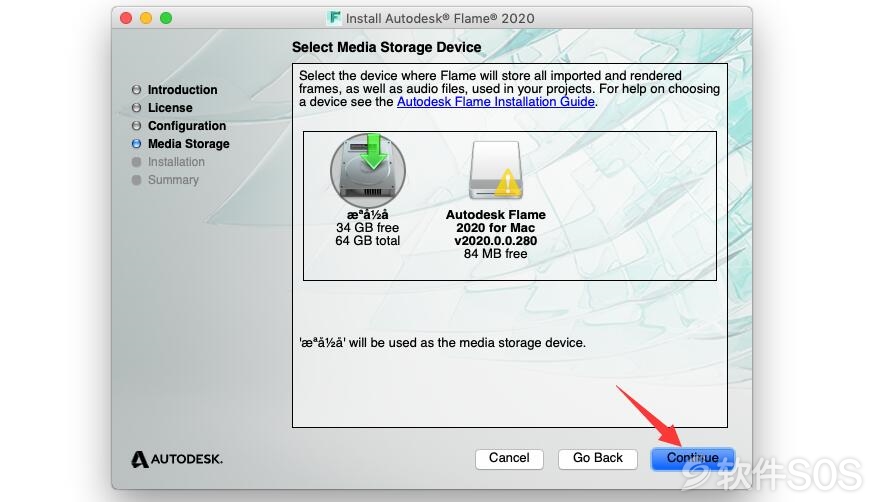Click the '84 MB free' text
The width and height of the screenshot is (876, 502).
pos(496,254)
